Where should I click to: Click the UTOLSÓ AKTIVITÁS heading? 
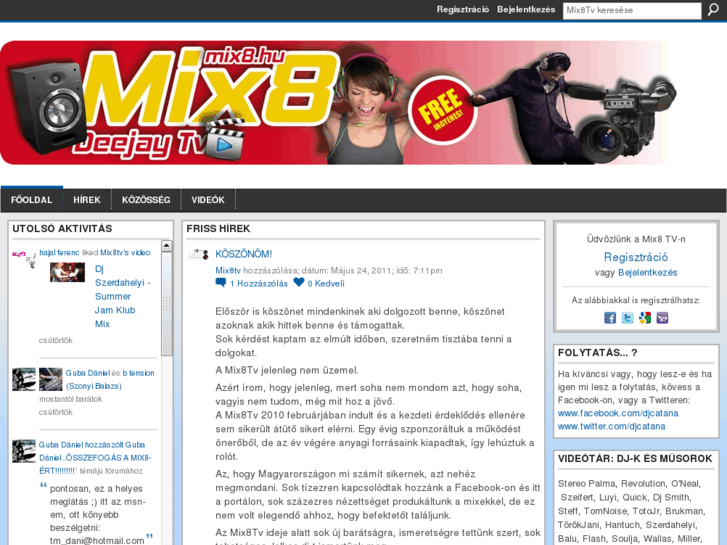pyautogui.click(x=62, y=229)
